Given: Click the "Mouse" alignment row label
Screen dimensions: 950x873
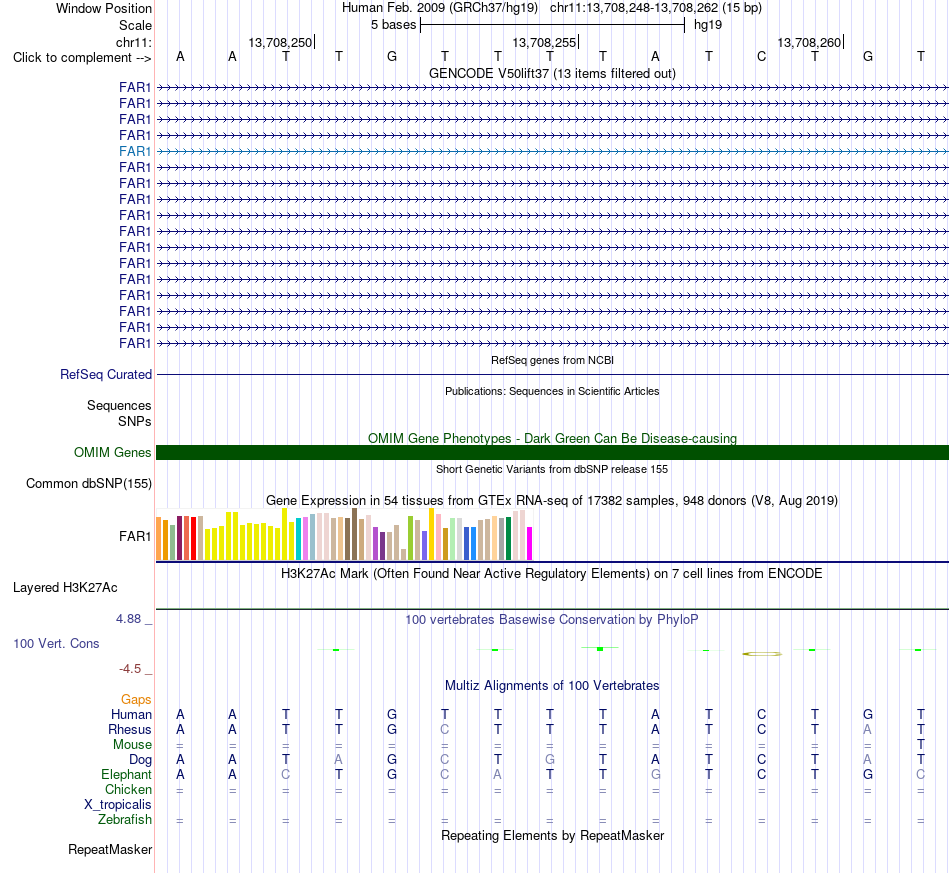Looking at the screenshot, I should point(132,745).
